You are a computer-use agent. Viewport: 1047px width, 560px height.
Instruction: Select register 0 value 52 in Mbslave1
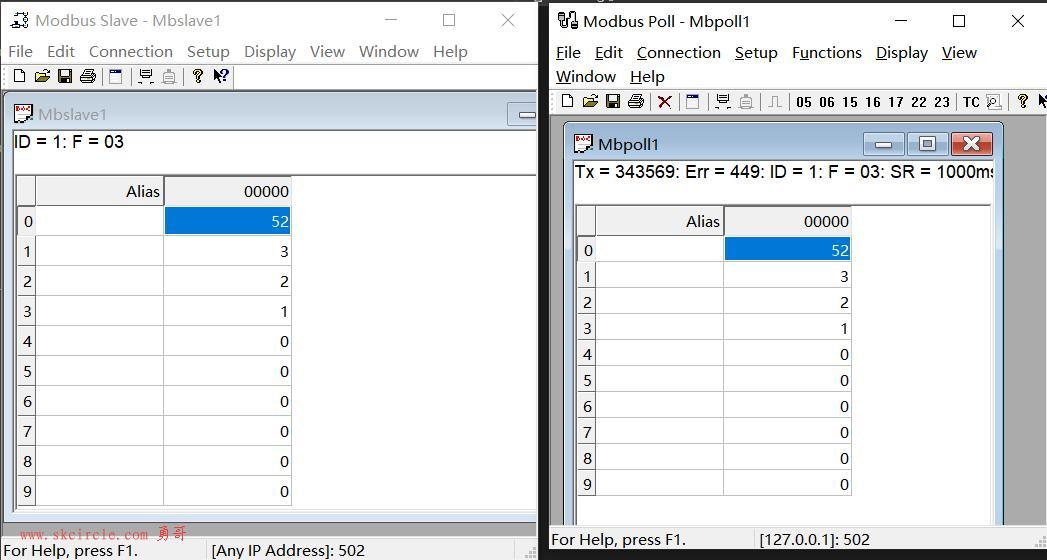[227, 221]
